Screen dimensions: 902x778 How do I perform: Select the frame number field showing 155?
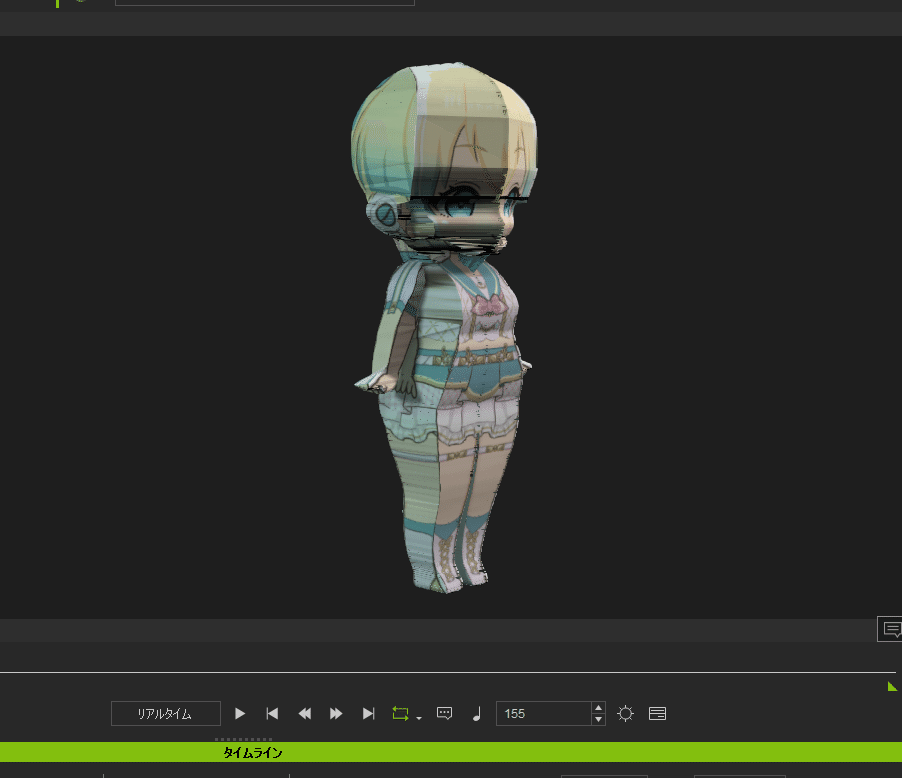tap(544, 714)
